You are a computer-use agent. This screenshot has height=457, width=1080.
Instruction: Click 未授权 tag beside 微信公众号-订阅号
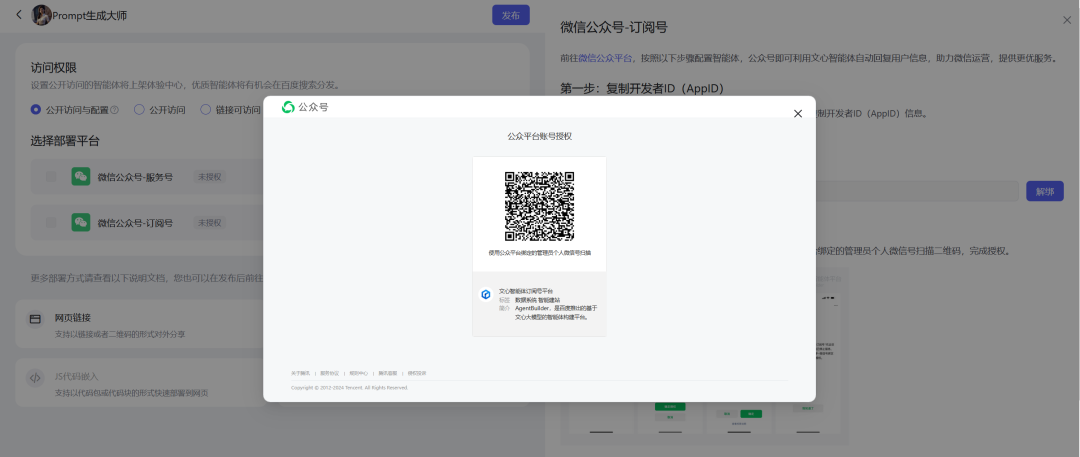tap(209, 223)
